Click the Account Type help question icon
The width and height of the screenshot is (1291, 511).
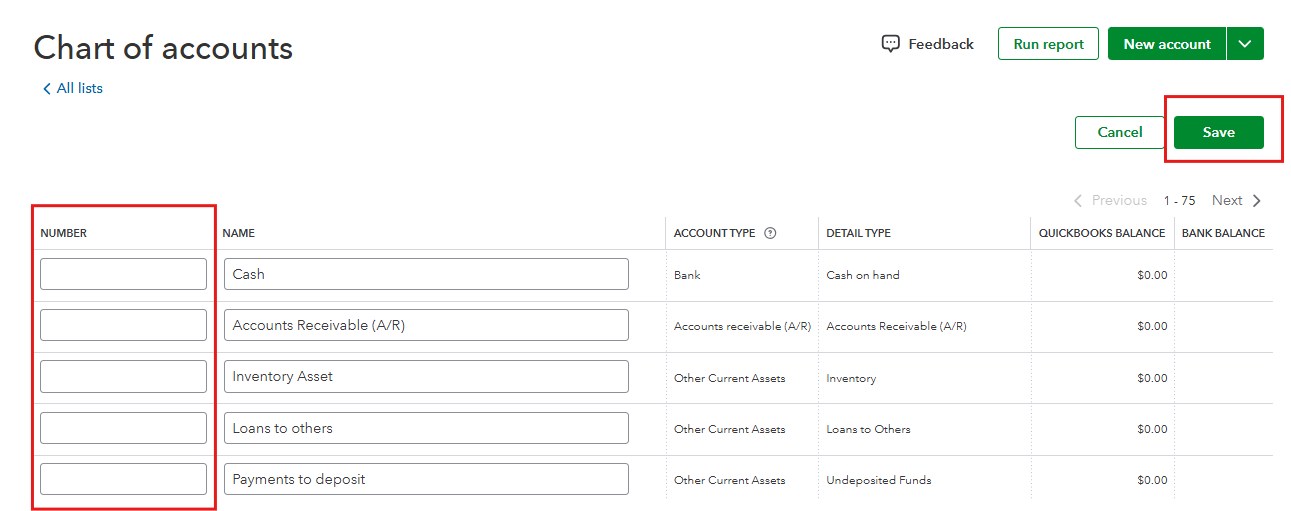pos(770,233)
